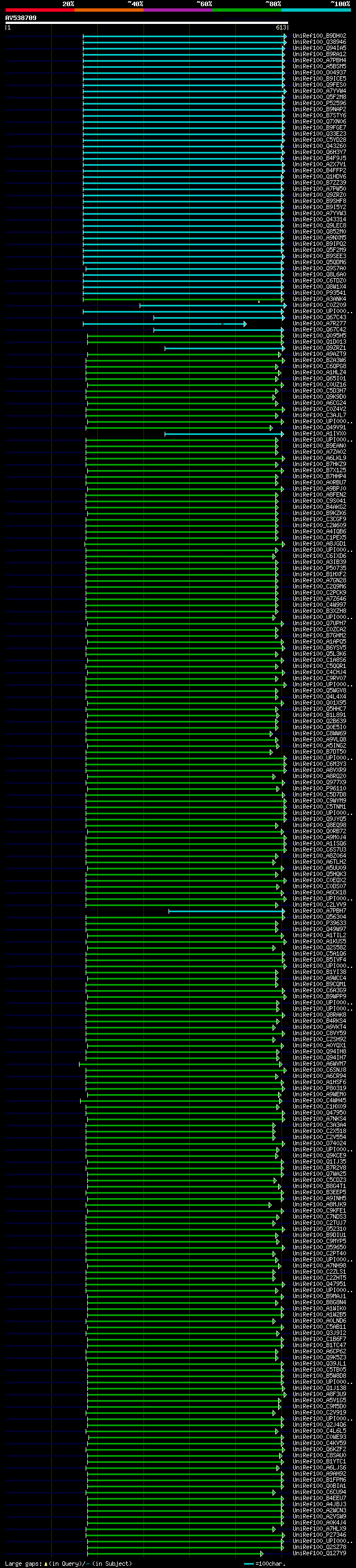Select hit label UniRef100_C9S041

tap(319, 501)
